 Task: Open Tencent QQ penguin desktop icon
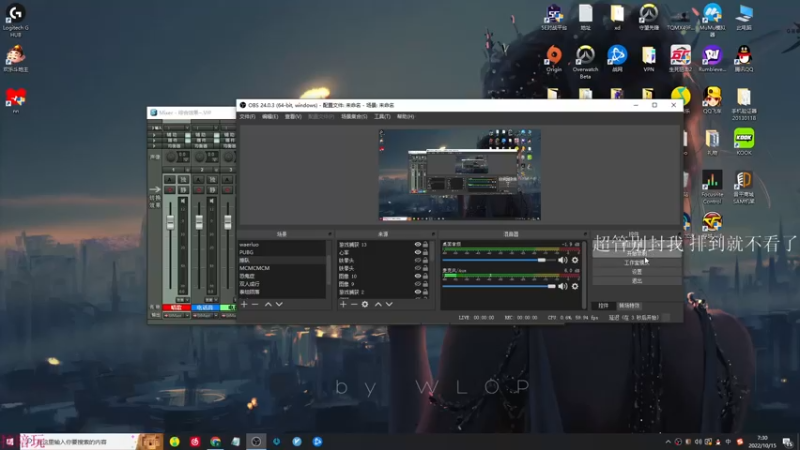pyautogui.click(x=744, y=58)
